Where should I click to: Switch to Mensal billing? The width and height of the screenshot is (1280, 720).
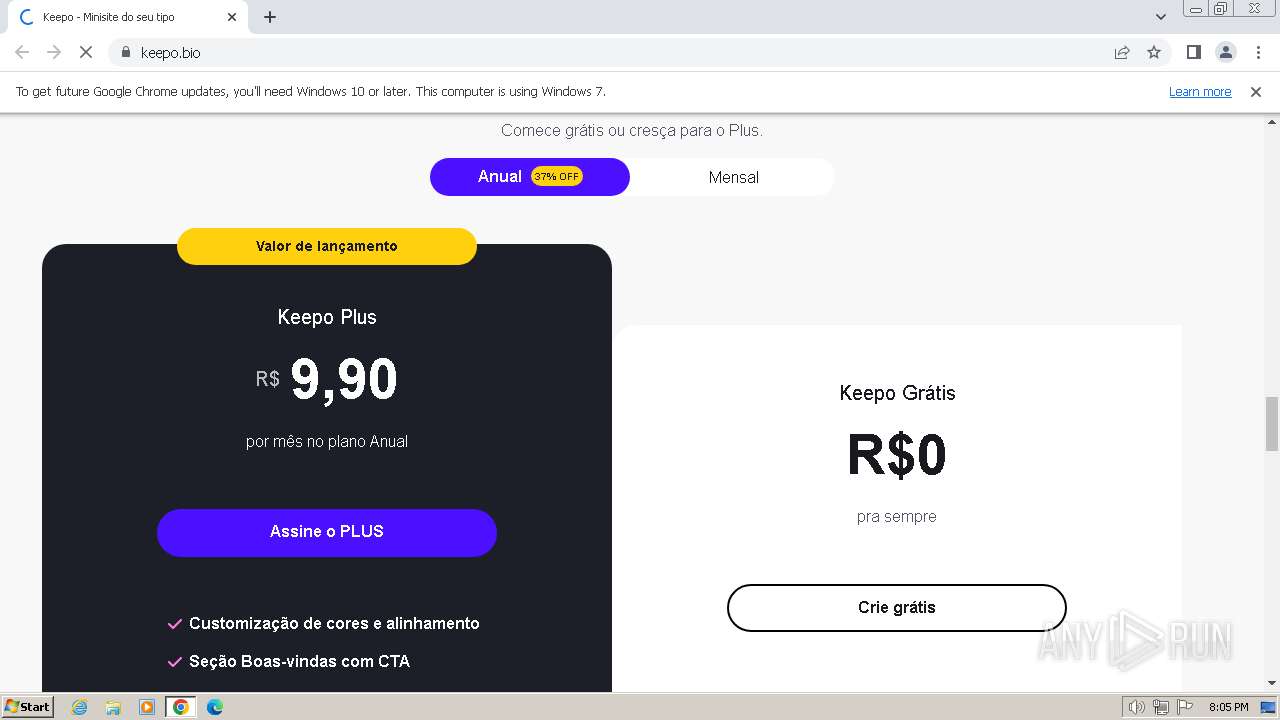[733, 177]
